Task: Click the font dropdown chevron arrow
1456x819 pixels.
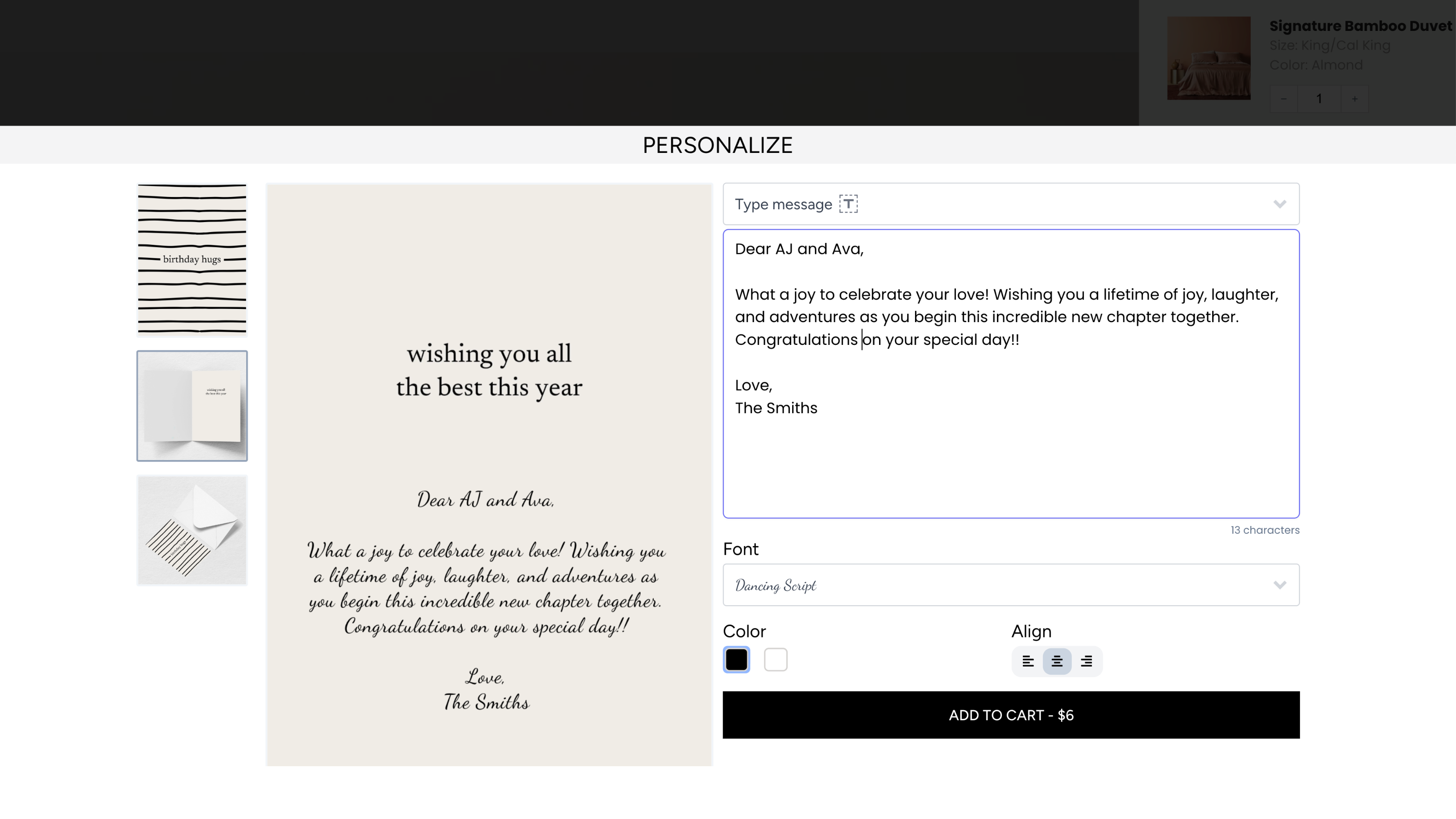Action: pos(1279,585)
